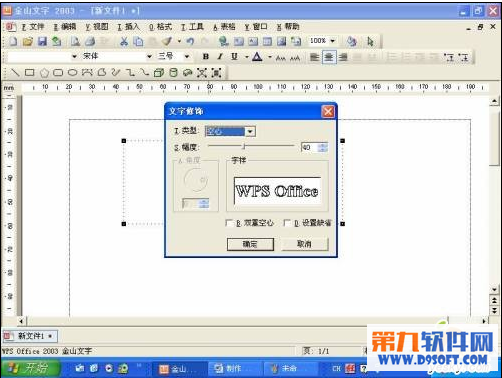Center align the text
This screenshot has height=378, width=502.
click(x=329, y=57)
